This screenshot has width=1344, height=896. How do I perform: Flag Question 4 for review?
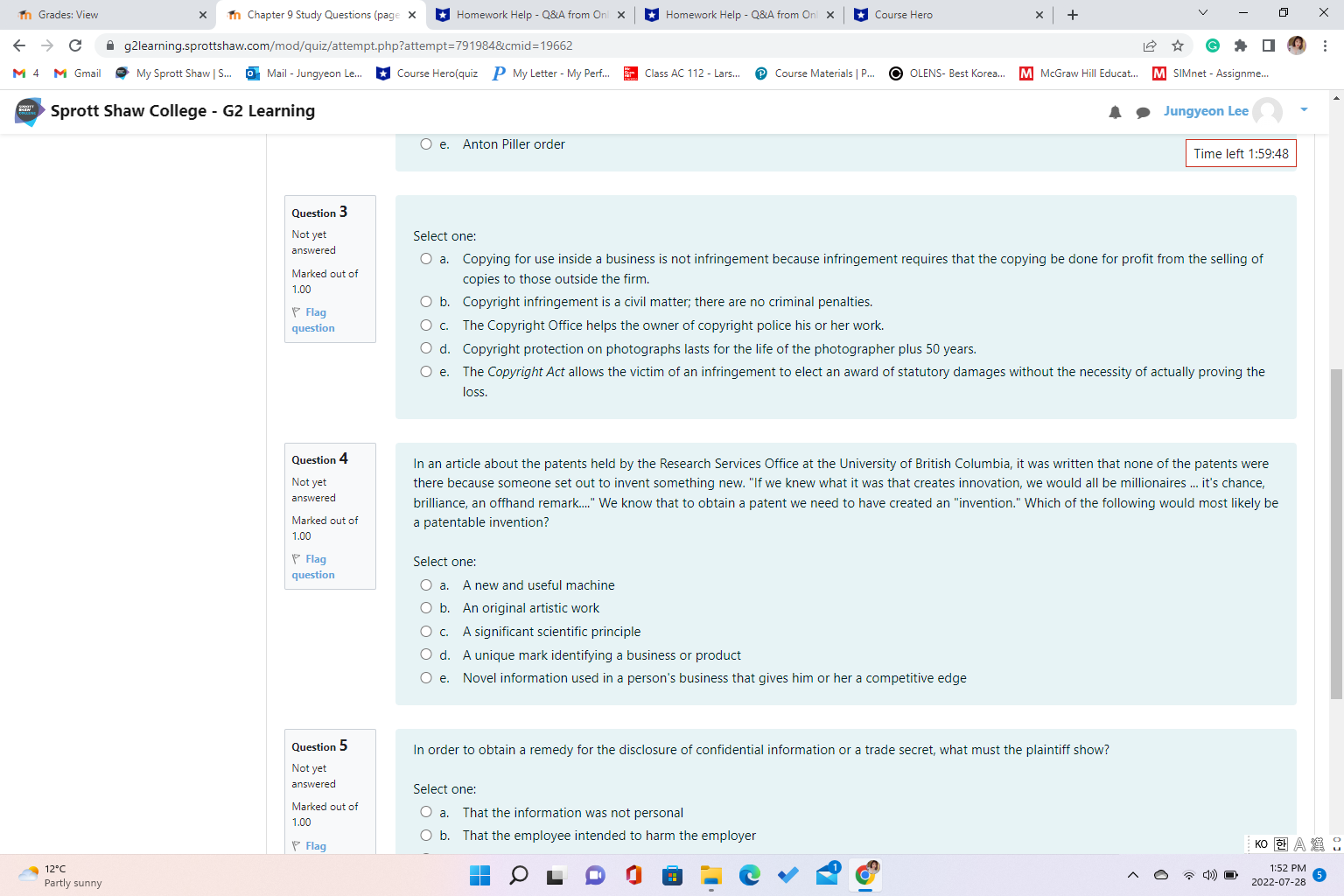tap(312, 566)
